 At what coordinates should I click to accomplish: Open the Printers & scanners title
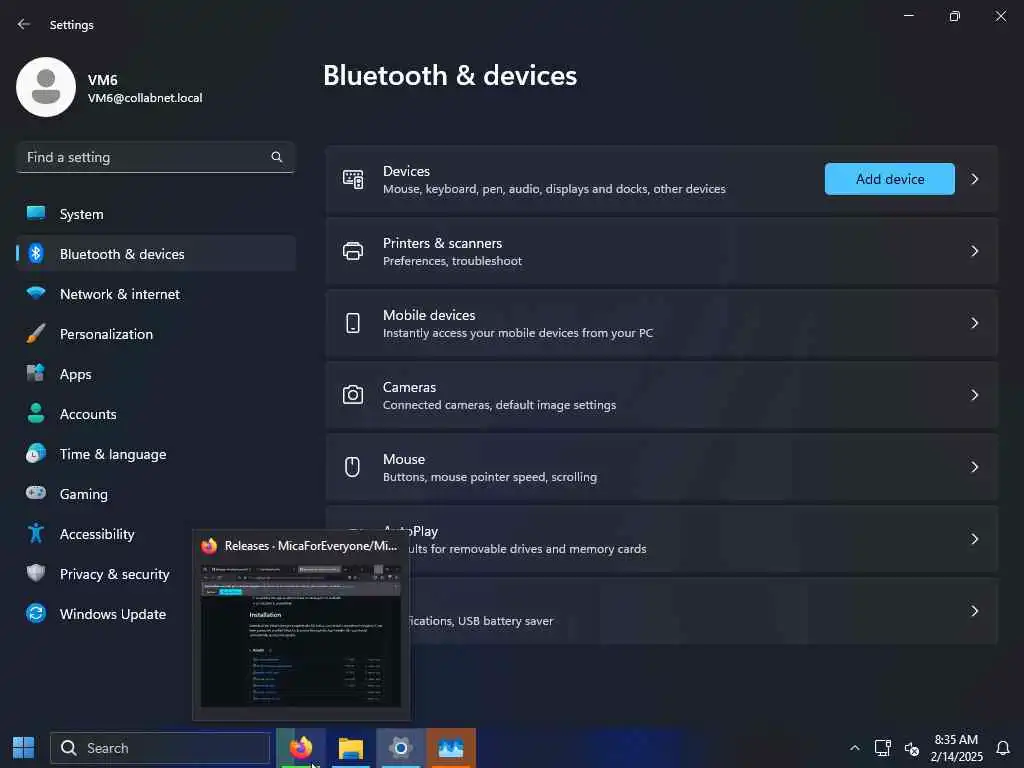442,243
